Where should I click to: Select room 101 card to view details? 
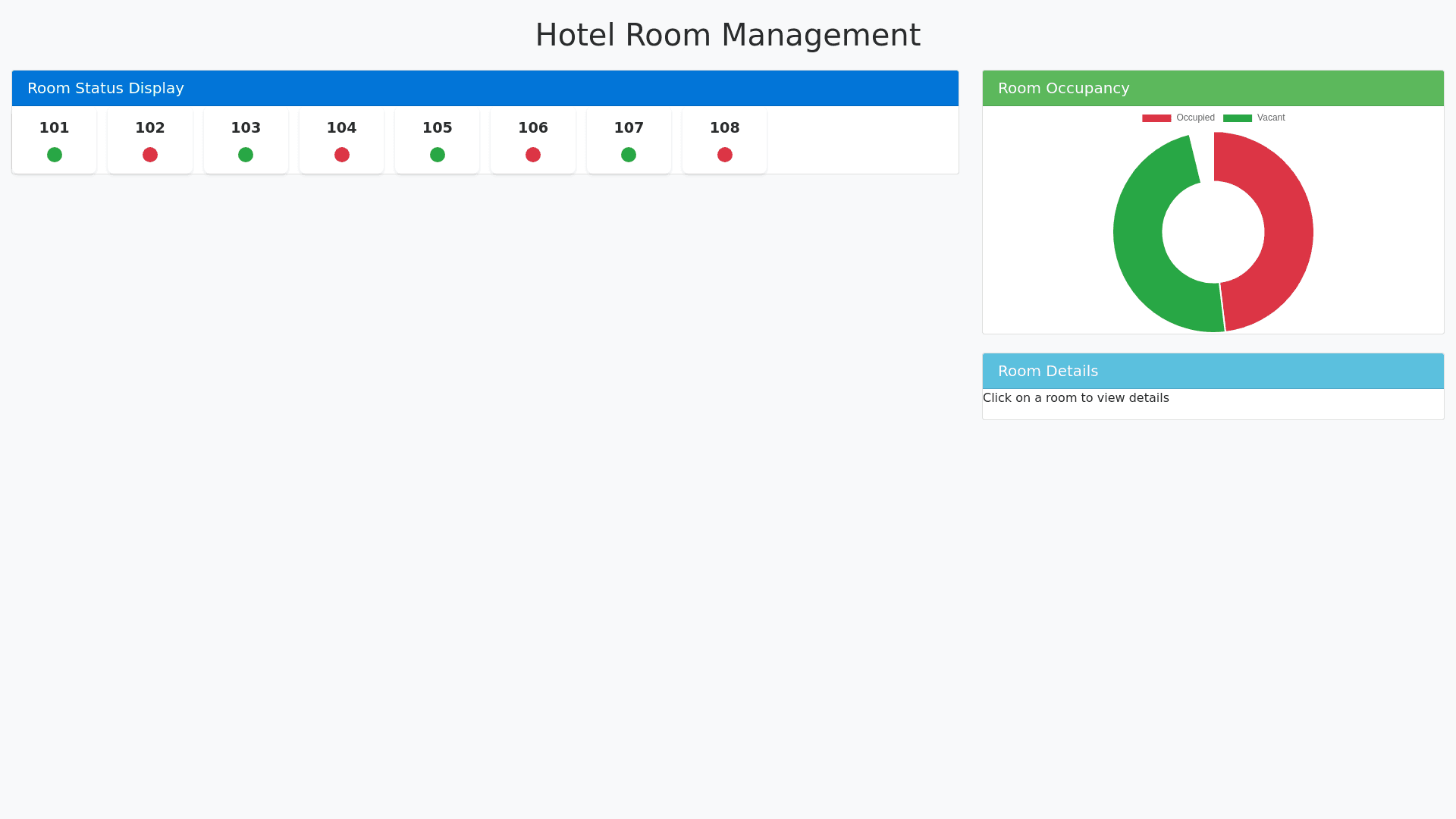pyautogui.click(x=54, y=140)
